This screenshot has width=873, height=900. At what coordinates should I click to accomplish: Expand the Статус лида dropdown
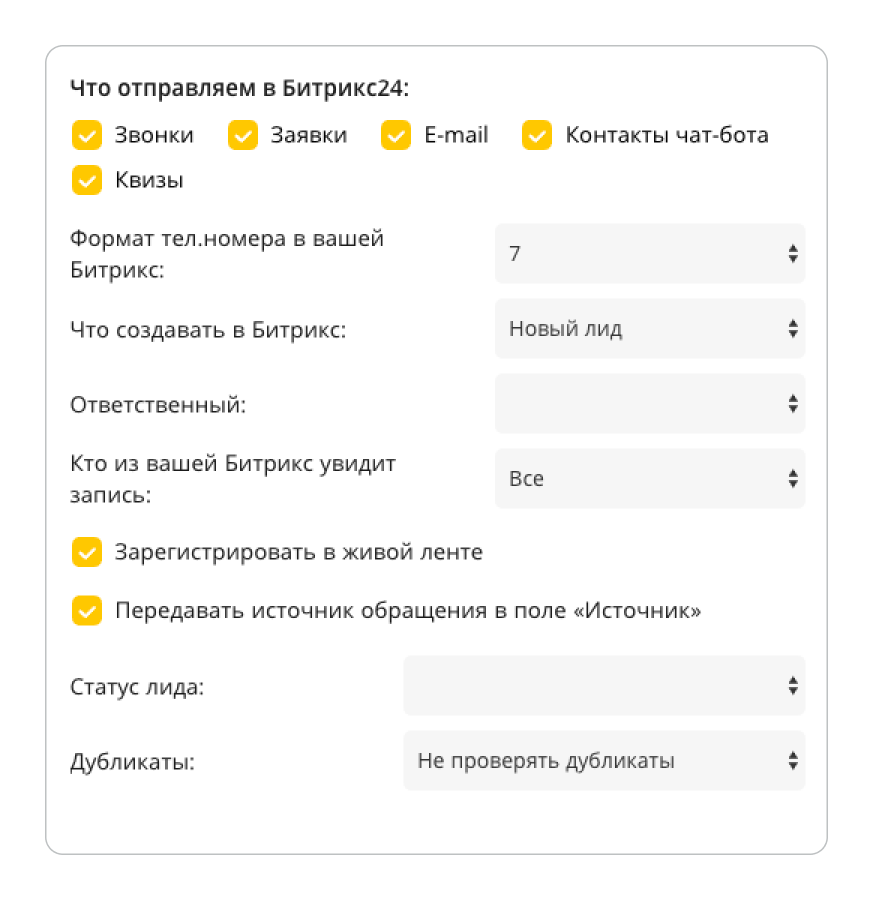coord(603,686)
